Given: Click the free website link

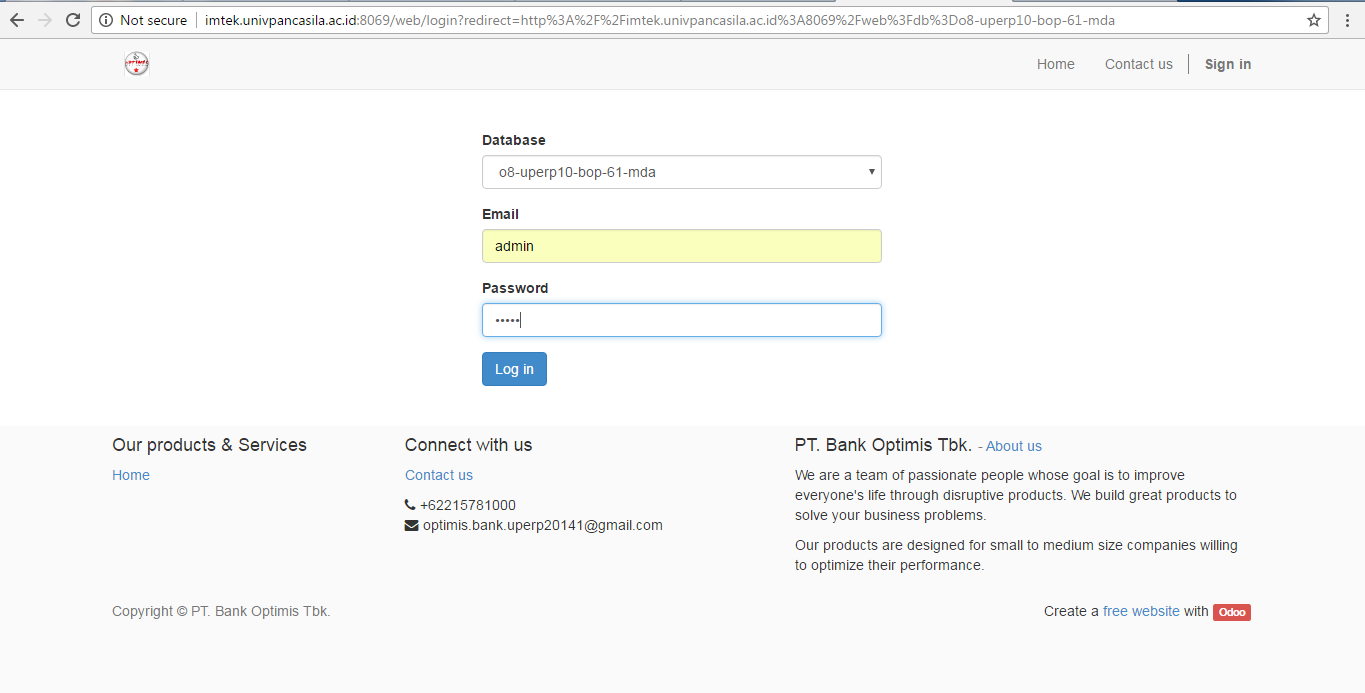Looking at the screenshot, I should click(1141, 611).
